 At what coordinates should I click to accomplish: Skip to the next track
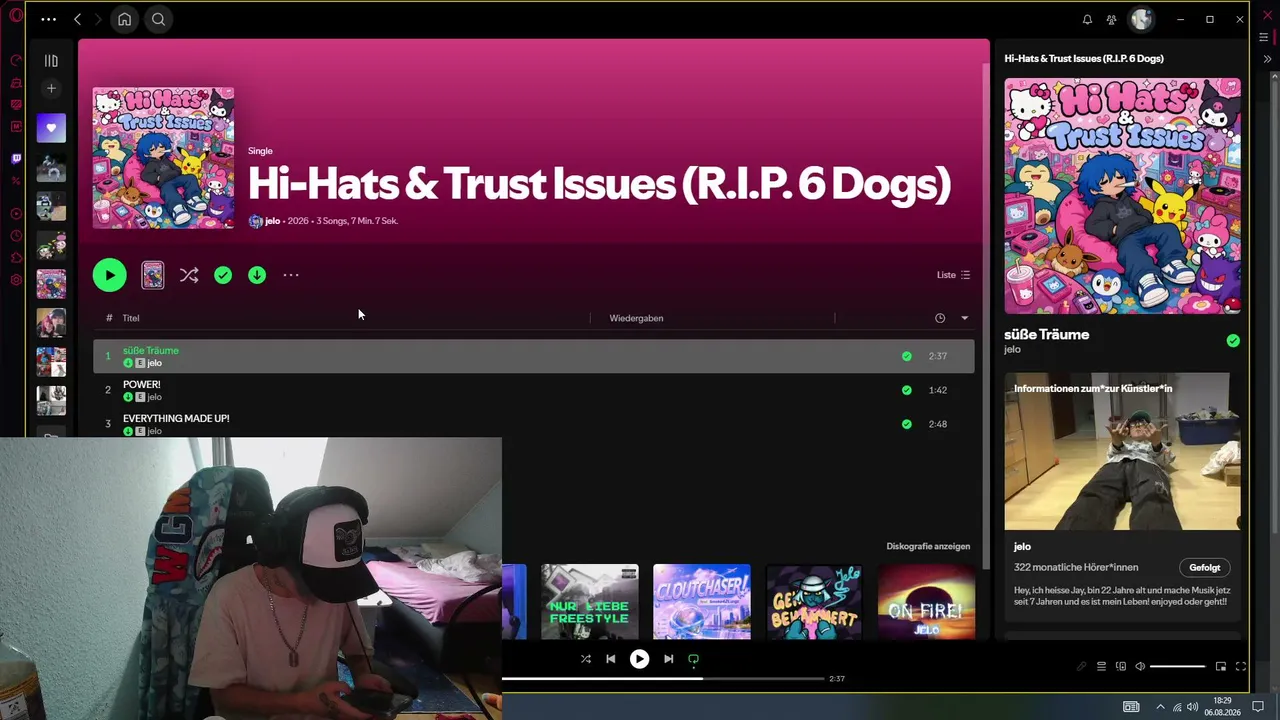pyautogui.click(x=668, y=659)
